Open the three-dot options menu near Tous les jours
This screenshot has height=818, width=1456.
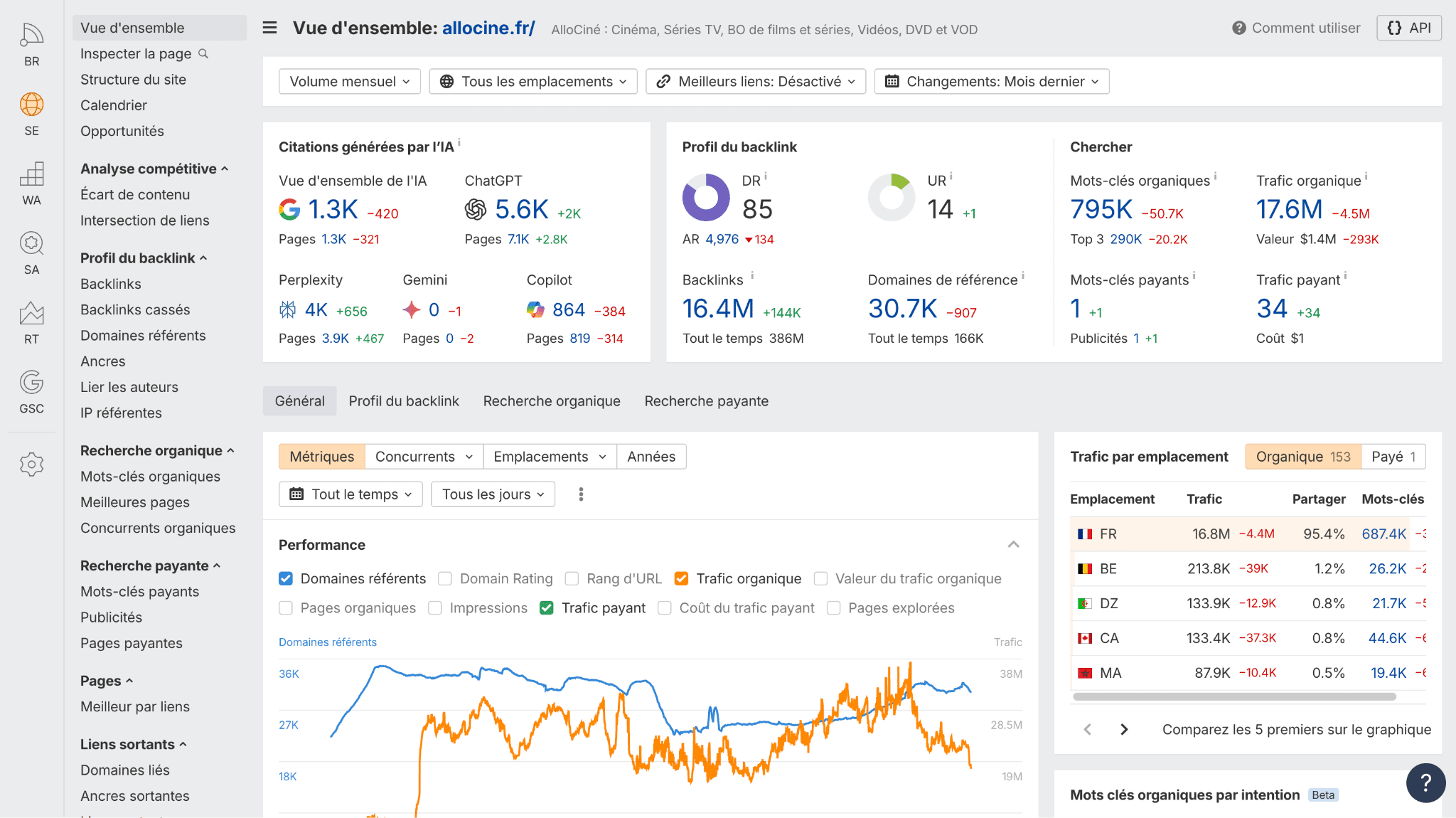(580, 494)
